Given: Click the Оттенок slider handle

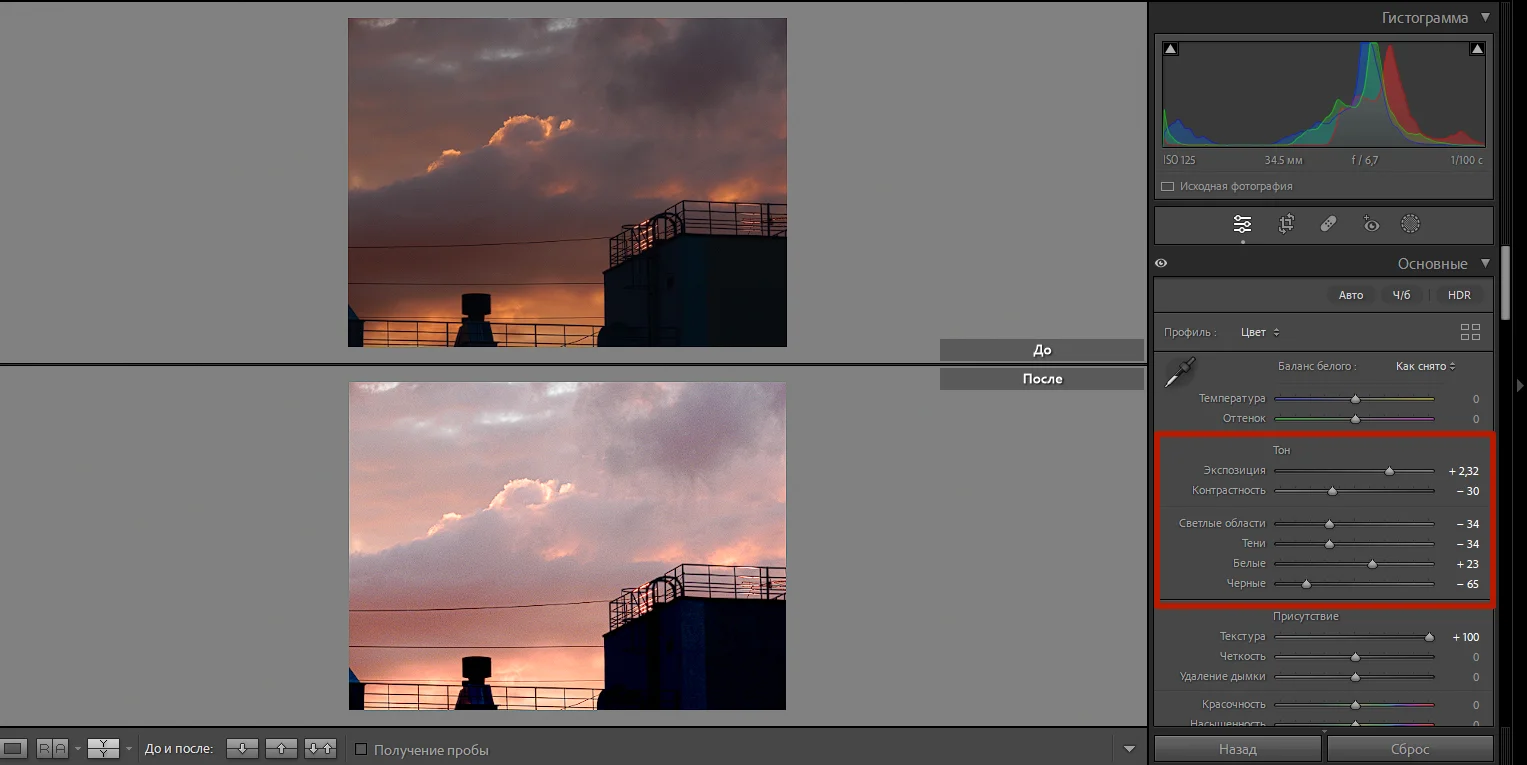Looking at the screenshot, I should (1355, 419).
